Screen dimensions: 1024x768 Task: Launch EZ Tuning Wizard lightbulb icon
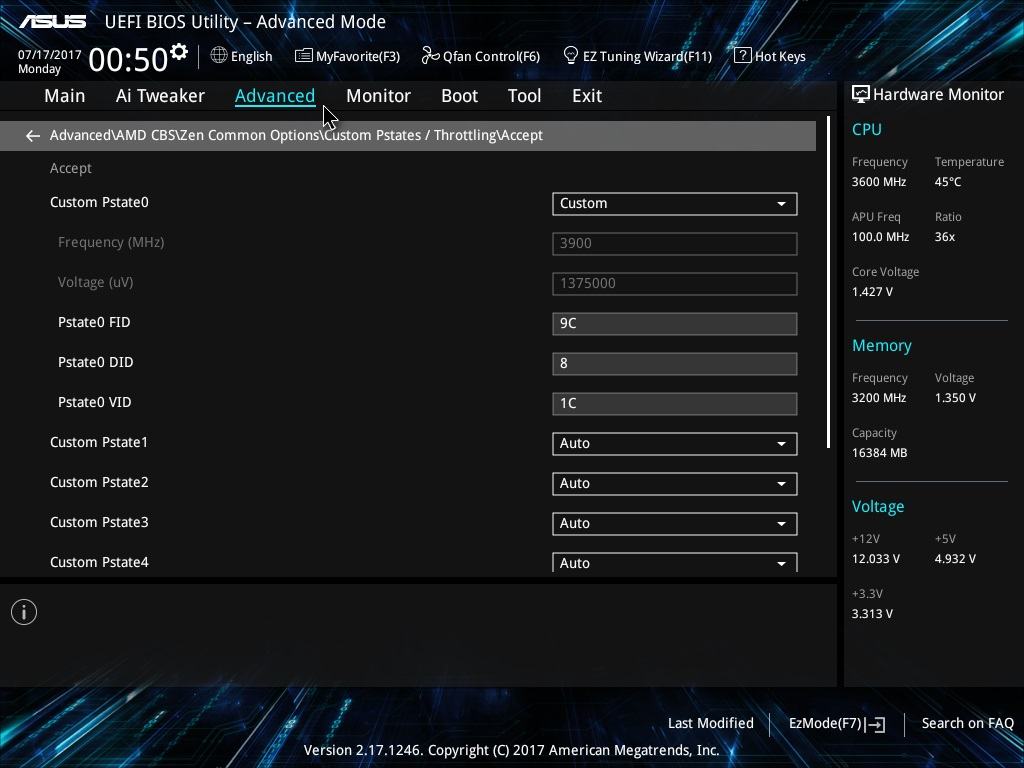[570, 56]
